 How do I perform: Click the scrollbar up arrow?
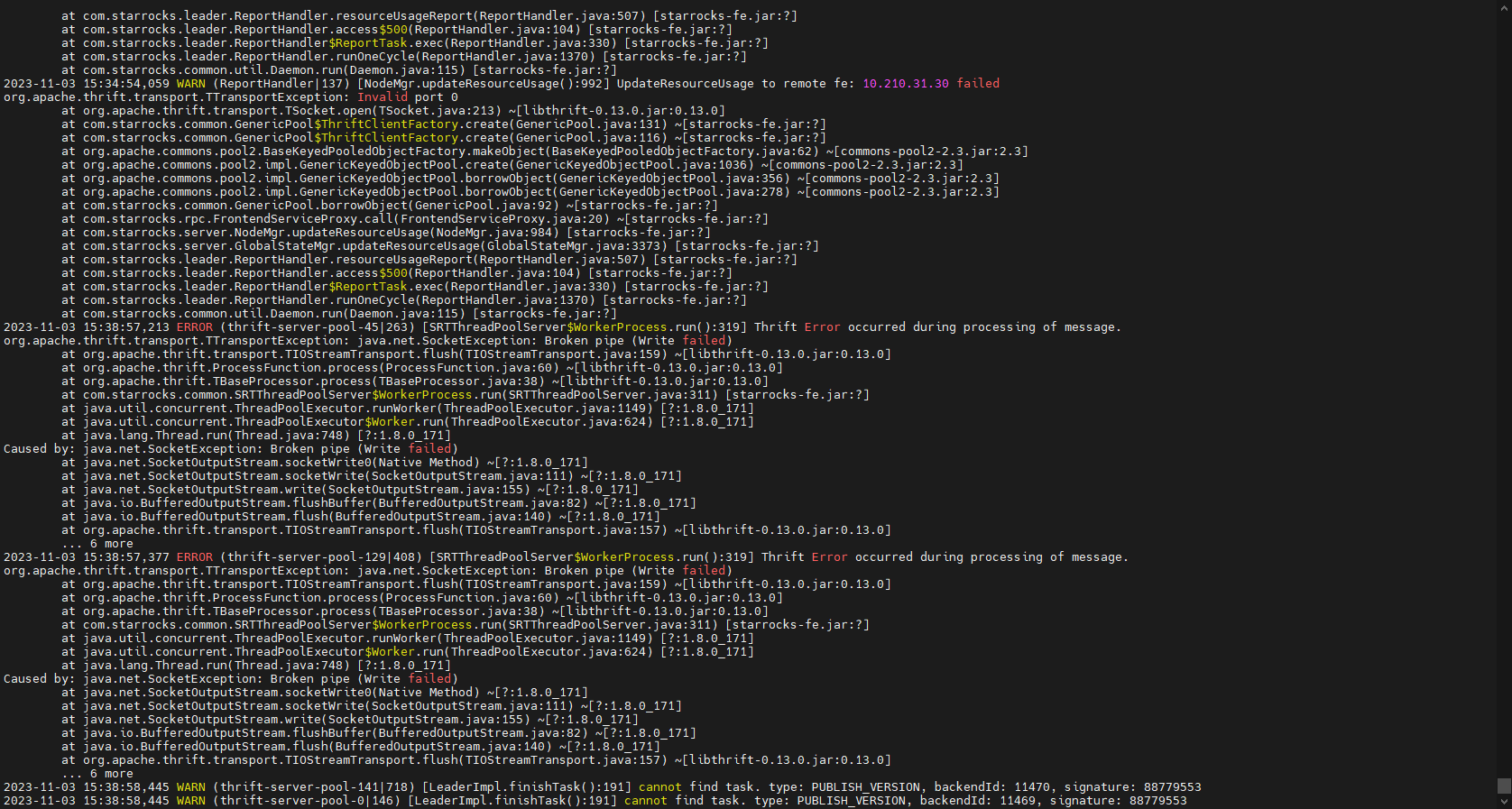point(1504,7)
